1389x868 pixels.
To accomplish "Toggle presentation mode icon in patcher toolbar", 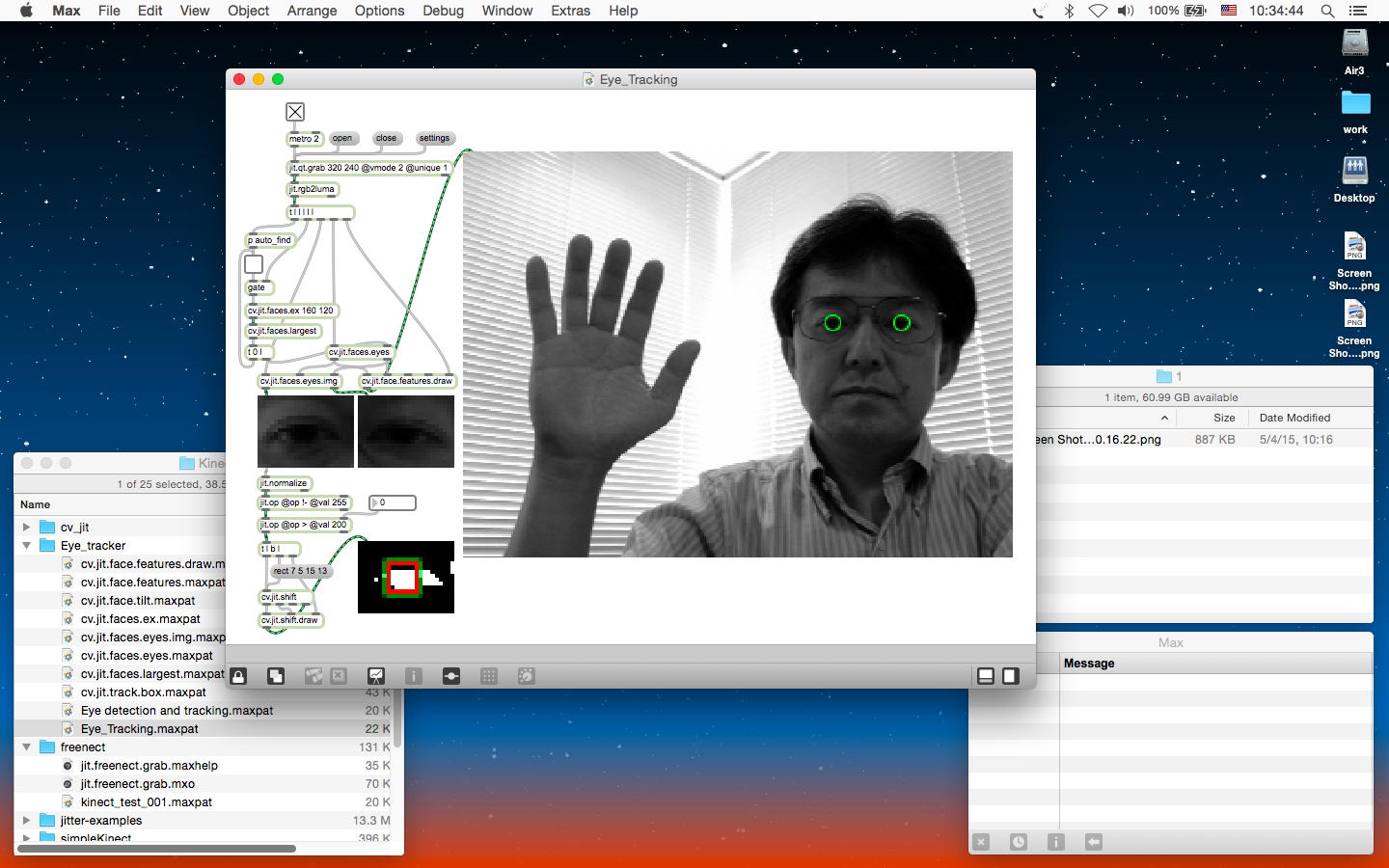I will pos(376,676).
